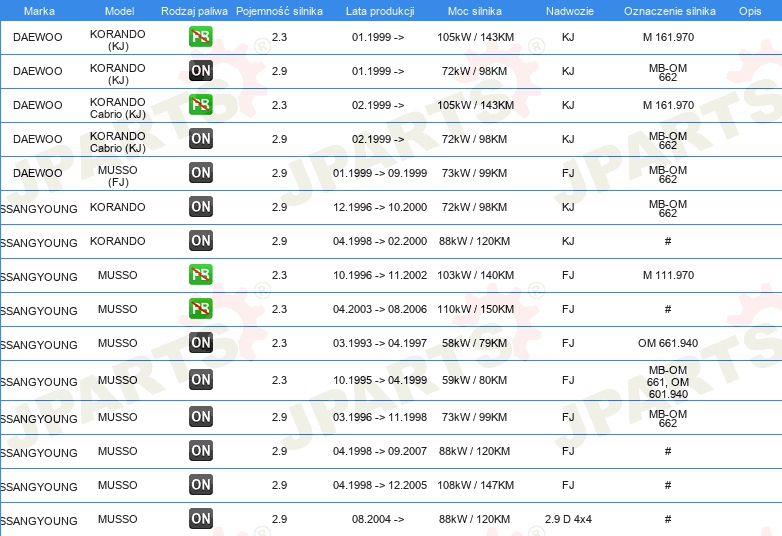The height and width of the screenshot is (536, 782).
Task: Select engine code M 161.970 in first row
Action: pyautogui.click(x=668, y=37)
